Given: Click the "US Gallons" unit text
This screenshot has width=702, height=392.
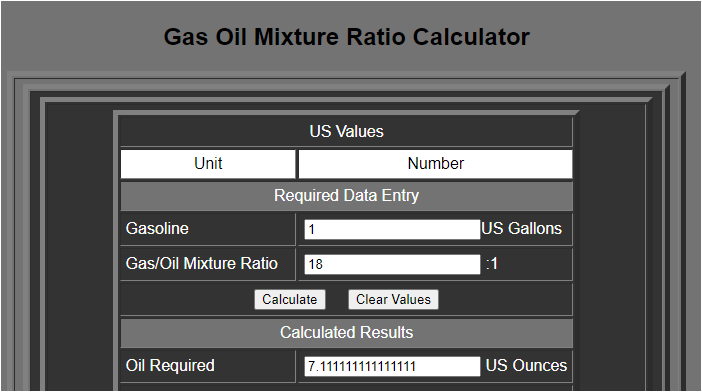Looking at the screenshot, I should click(x=522, y=229).
